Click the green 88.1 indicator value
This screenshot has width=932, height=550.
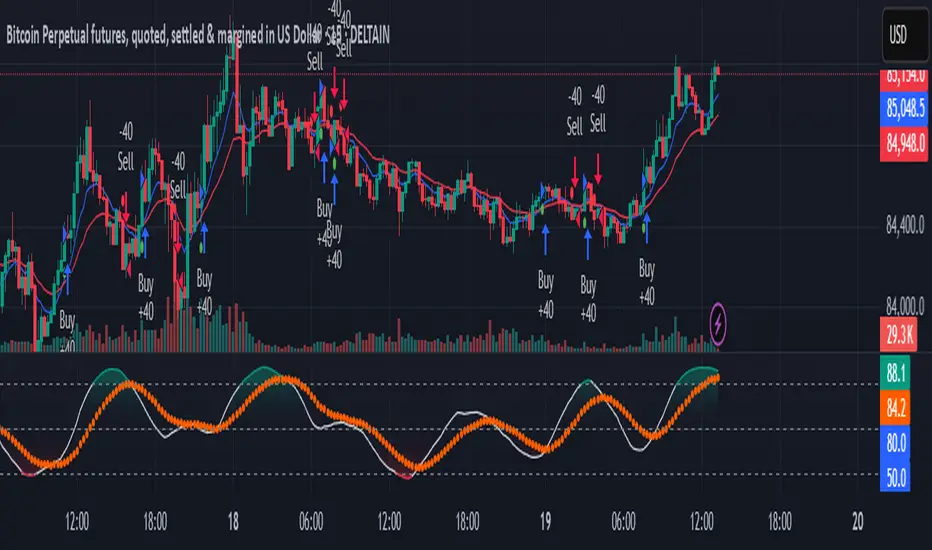click(895, 373)
